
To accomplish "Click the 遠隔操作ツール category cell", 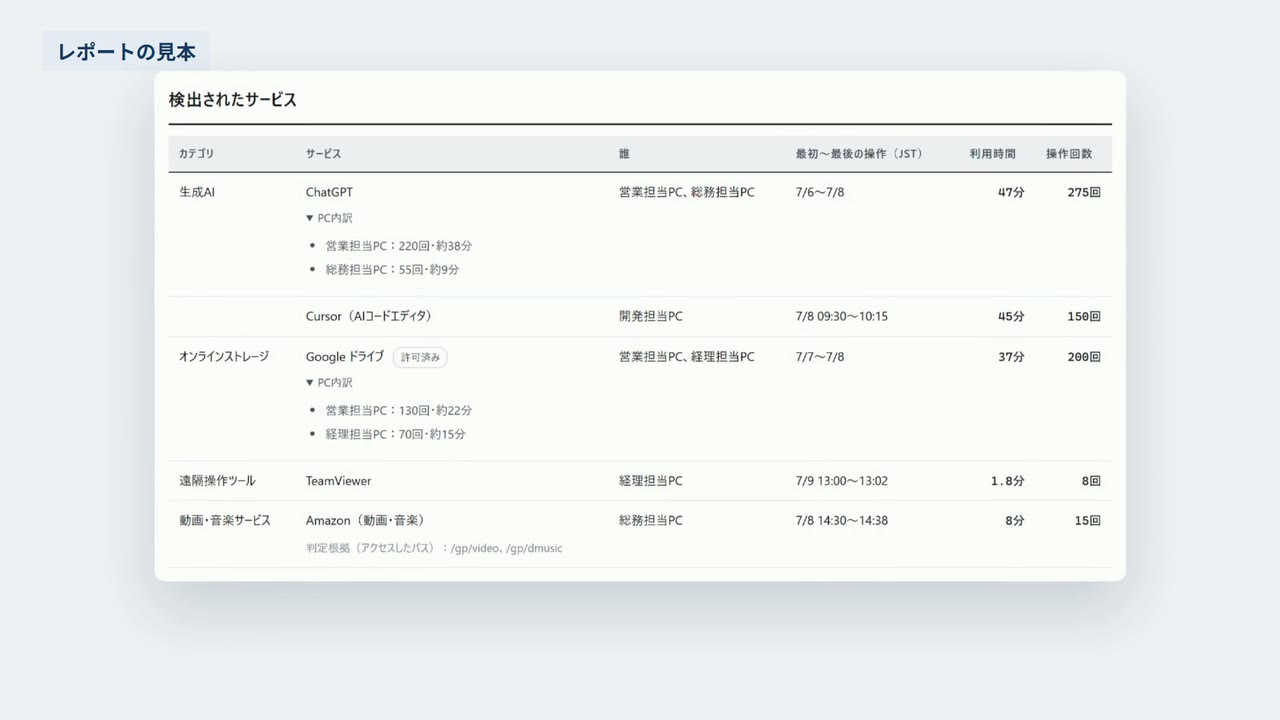I will point(217,481).
